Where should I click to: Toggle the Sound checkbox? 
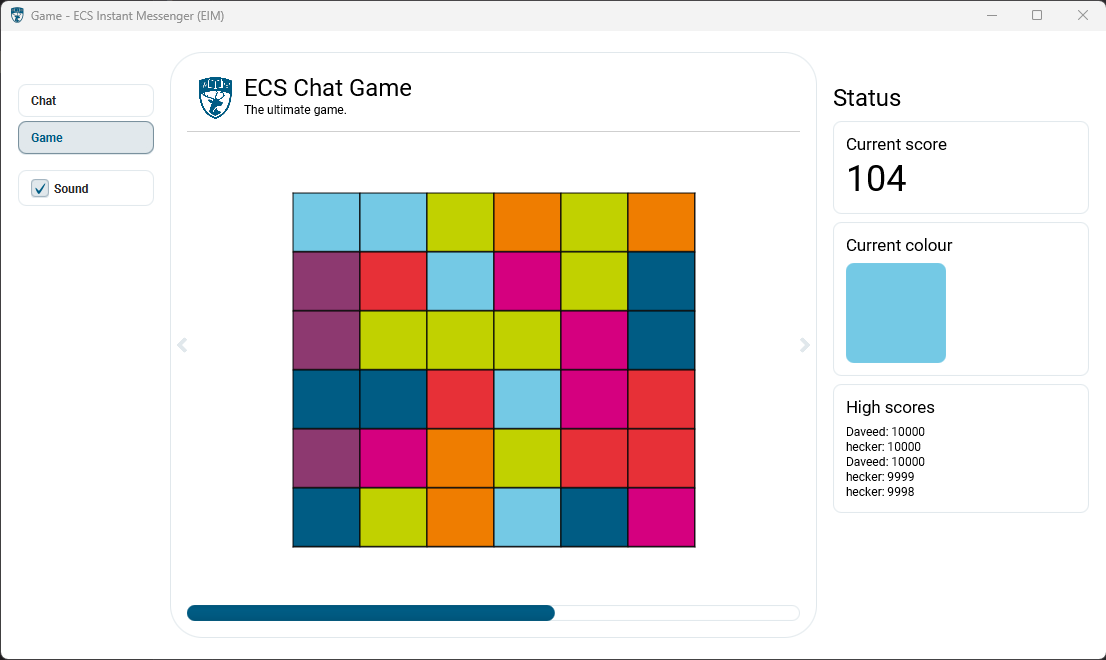(x=40, y=188)
